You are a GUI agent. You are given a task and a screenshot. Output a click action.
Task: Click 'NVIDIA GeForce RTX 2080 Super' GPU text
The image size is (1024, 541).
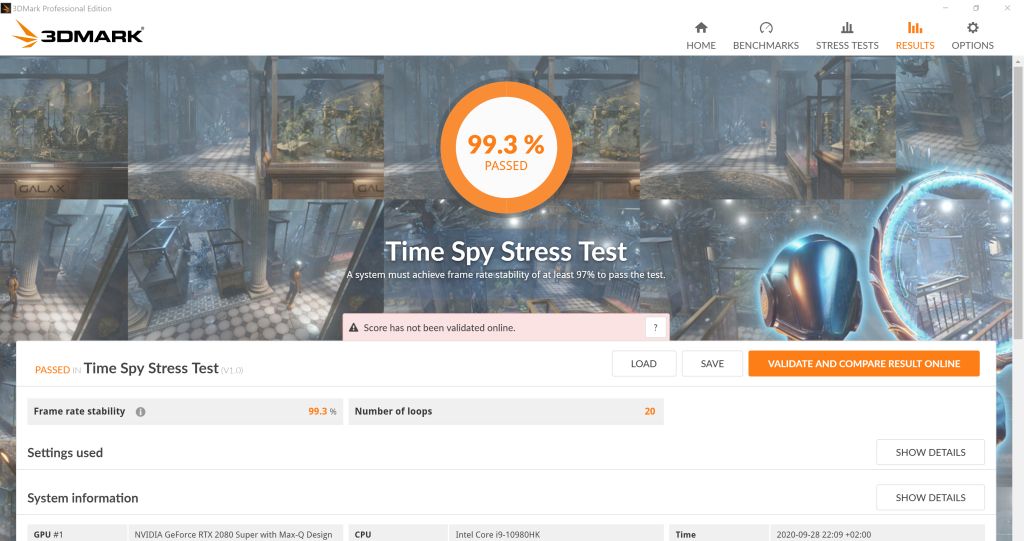(233, 534)
